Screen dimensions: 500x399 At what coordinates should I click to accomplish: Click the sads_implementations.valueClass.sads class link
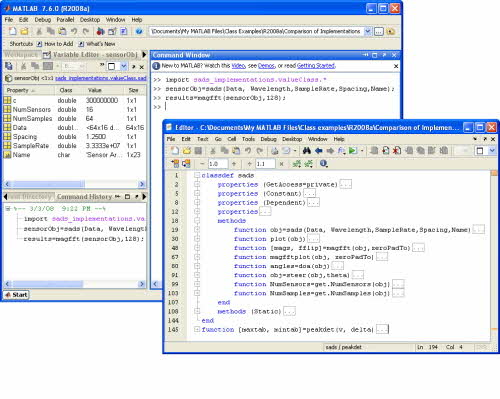point(101,78)
